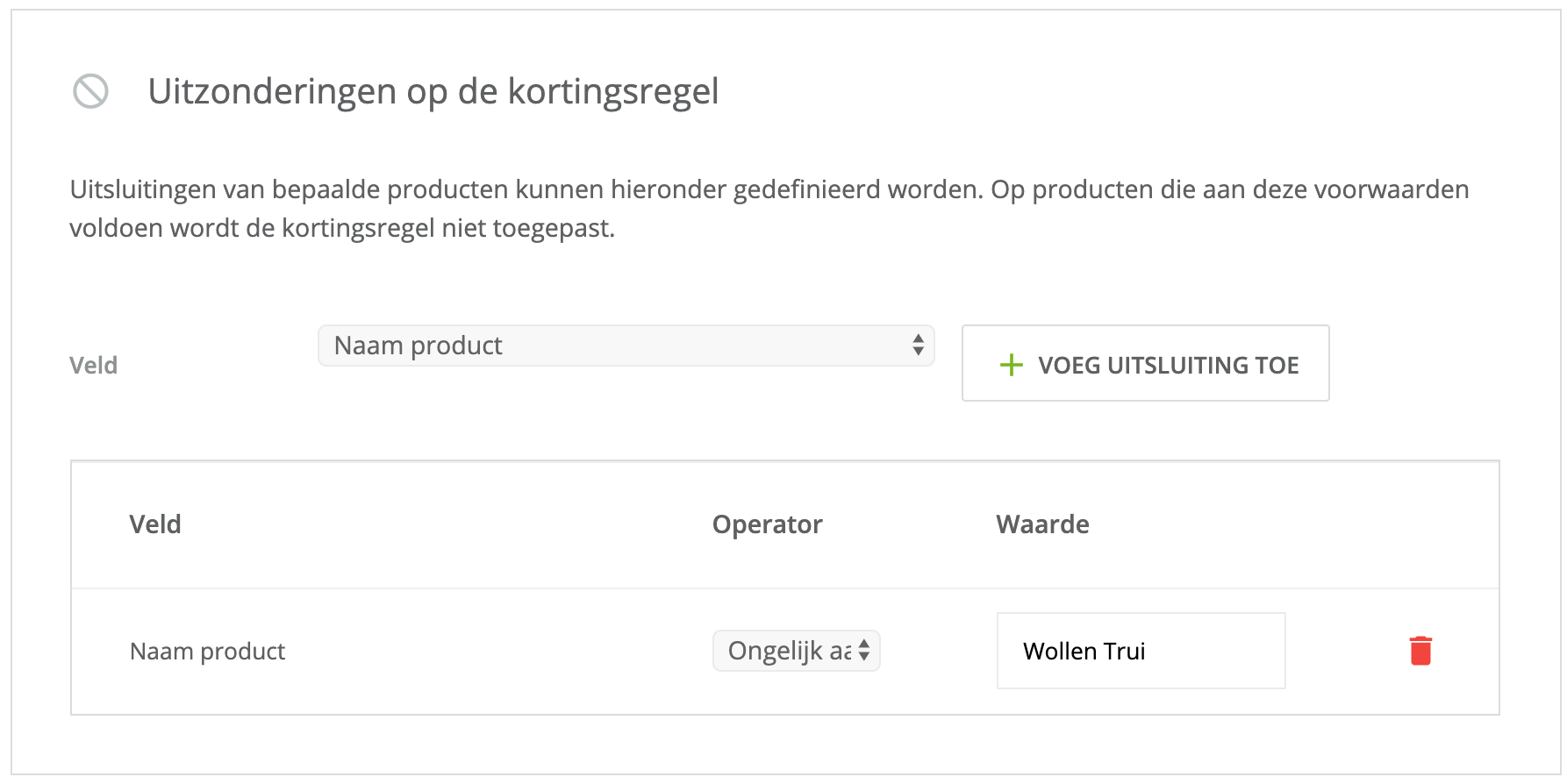Click the green plus icon
The width and height of the screenshot is (1567, 784).
point(1012,365)
